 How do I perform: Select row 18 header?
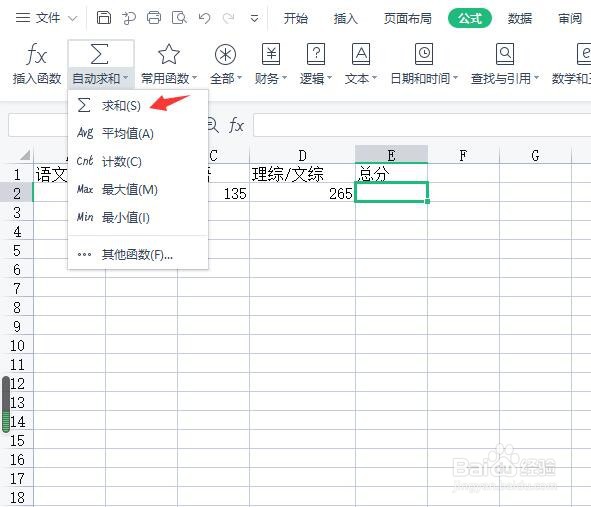coord(17,498)
